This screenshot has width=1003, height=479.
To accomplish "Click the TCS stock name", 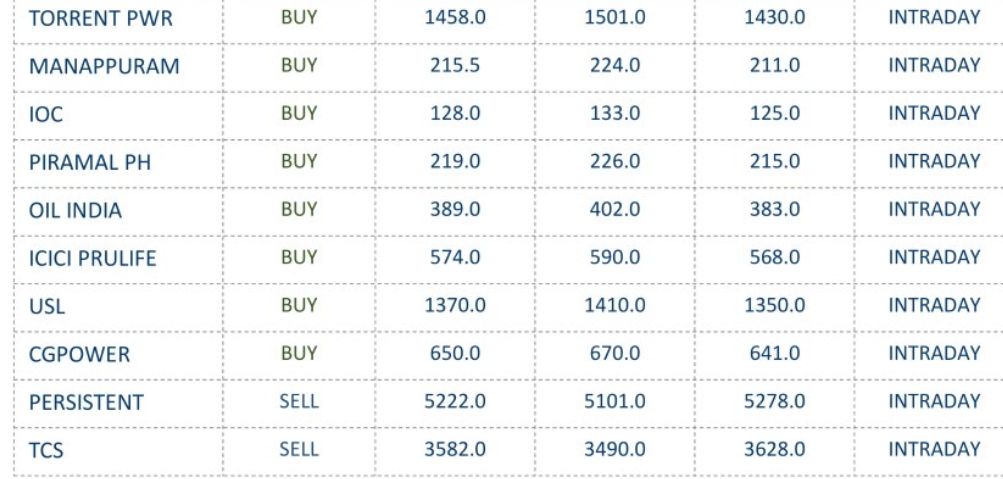I will [x=46, y=450].
